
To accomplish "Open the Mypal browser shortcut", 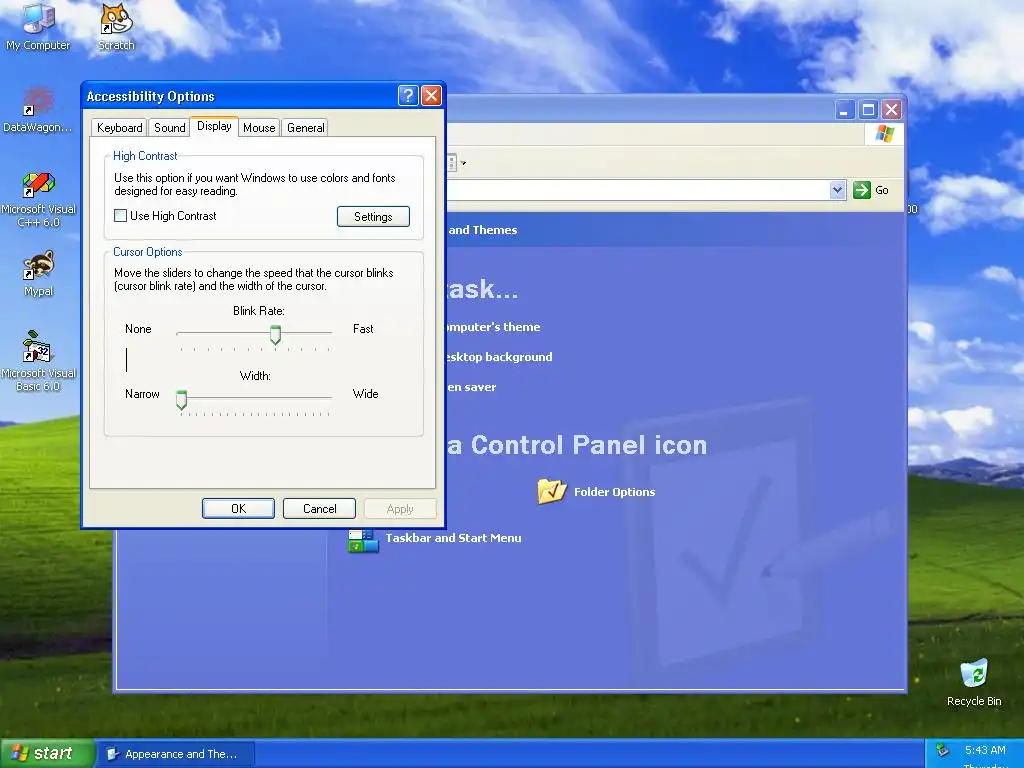I will tap(38, 273).
